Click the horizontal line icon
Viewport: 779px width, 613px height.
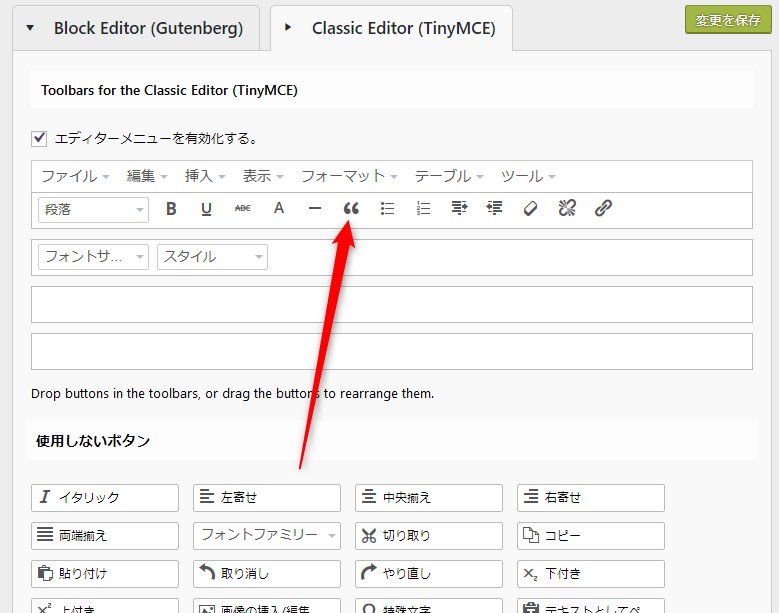tap(315, 209)
